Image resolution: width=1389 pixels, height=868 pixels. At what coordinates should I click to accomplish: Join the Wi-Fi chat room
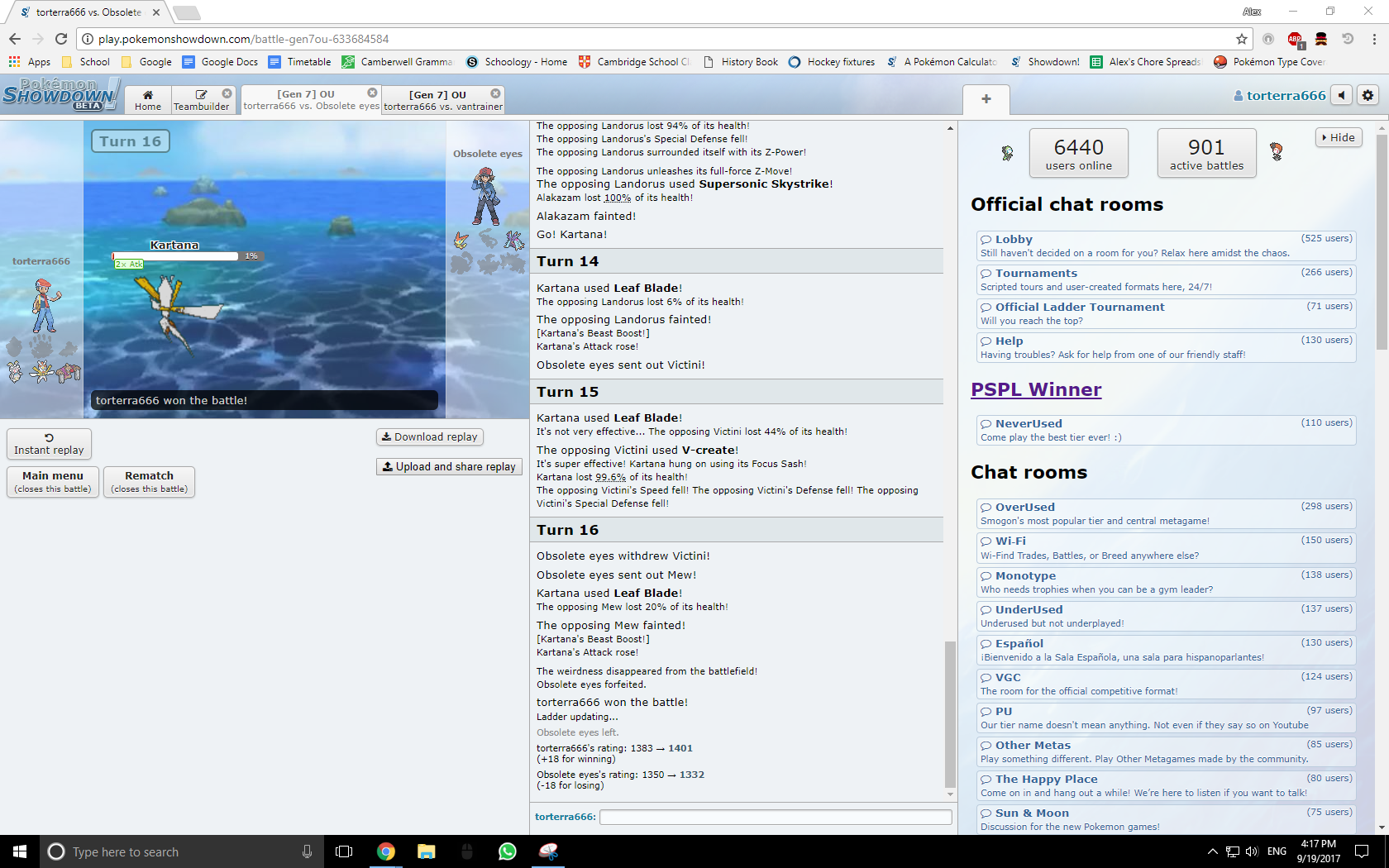pos(1166,547)
